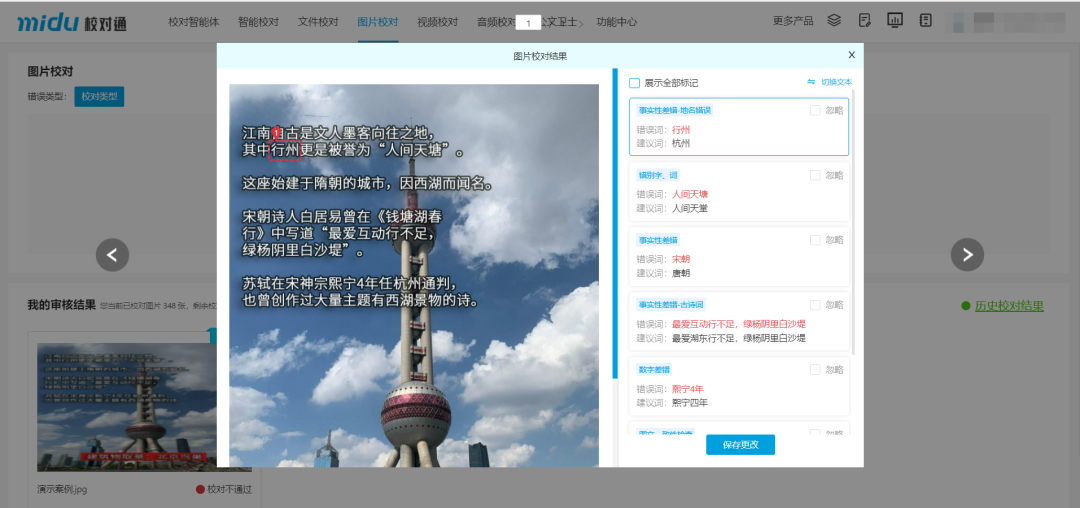The height and width of the screenshot is (508, 1080).
Task: Click the document list icon in header
Action: coord(925,20)
